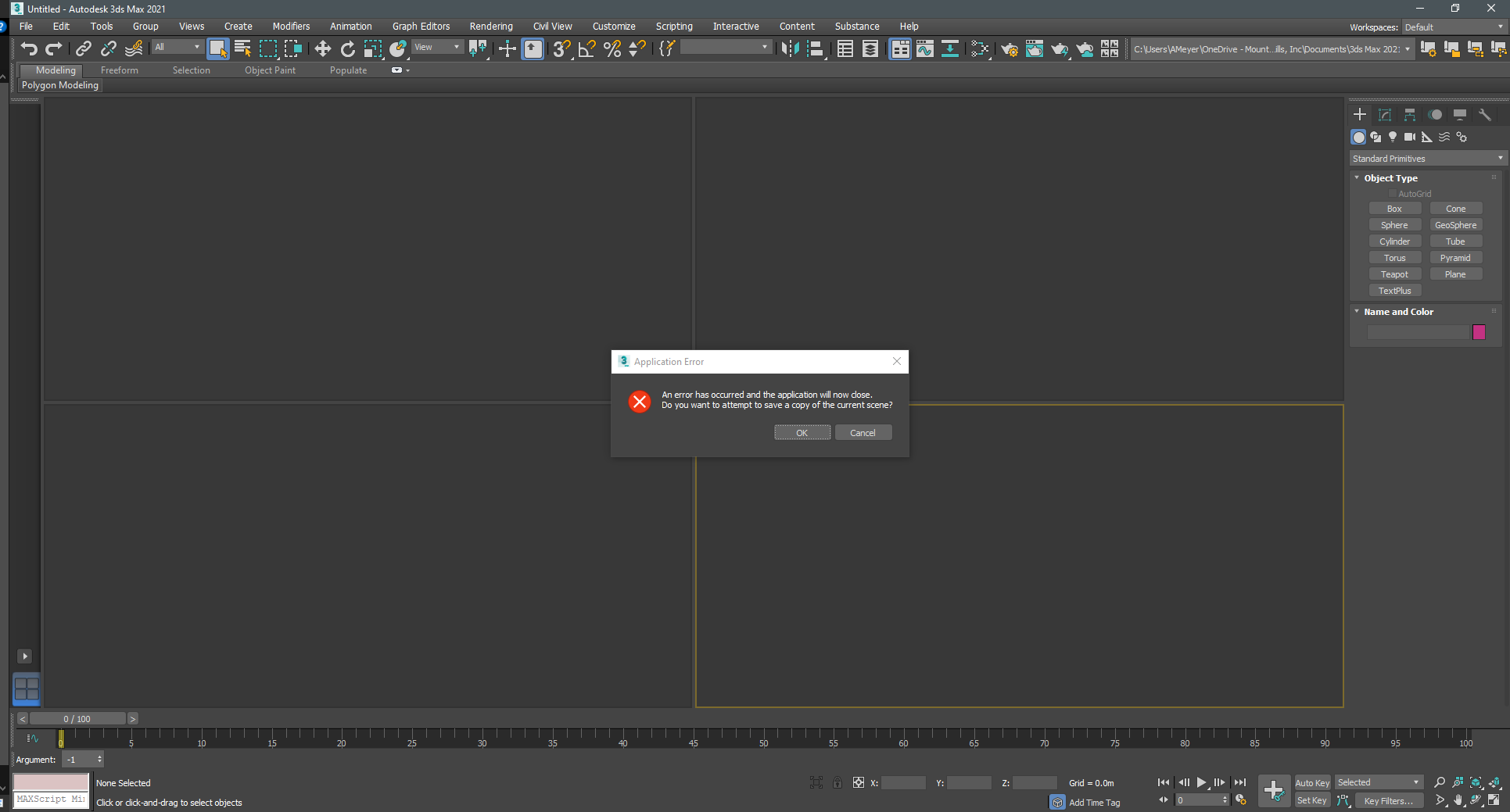Open the Schematic View
Screen dimensions: 1510x812
950,48
